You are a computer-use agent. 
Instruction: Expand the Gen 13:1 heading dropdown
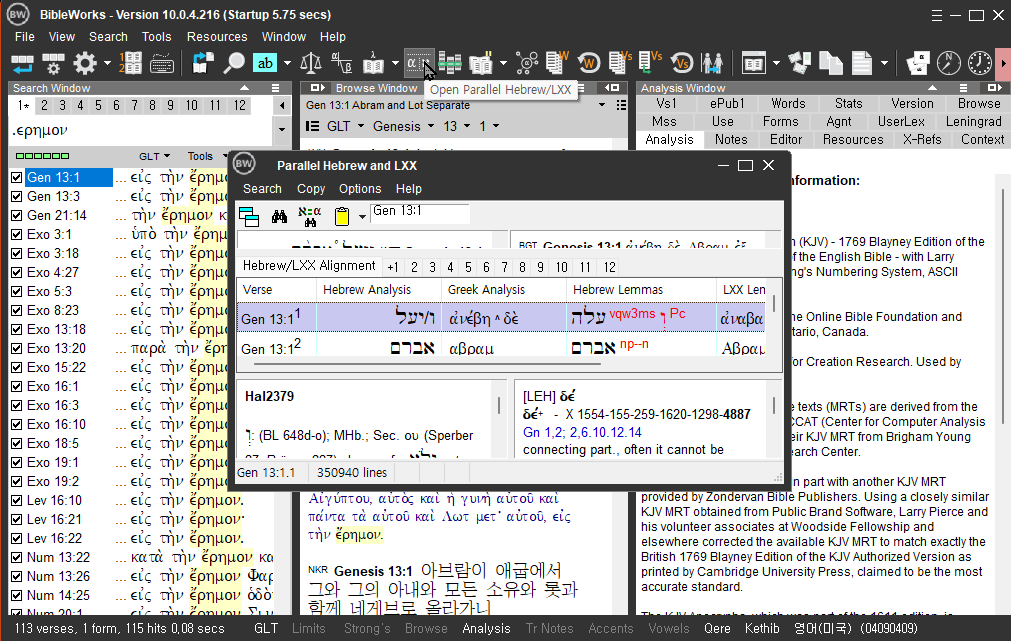point(602,104)
